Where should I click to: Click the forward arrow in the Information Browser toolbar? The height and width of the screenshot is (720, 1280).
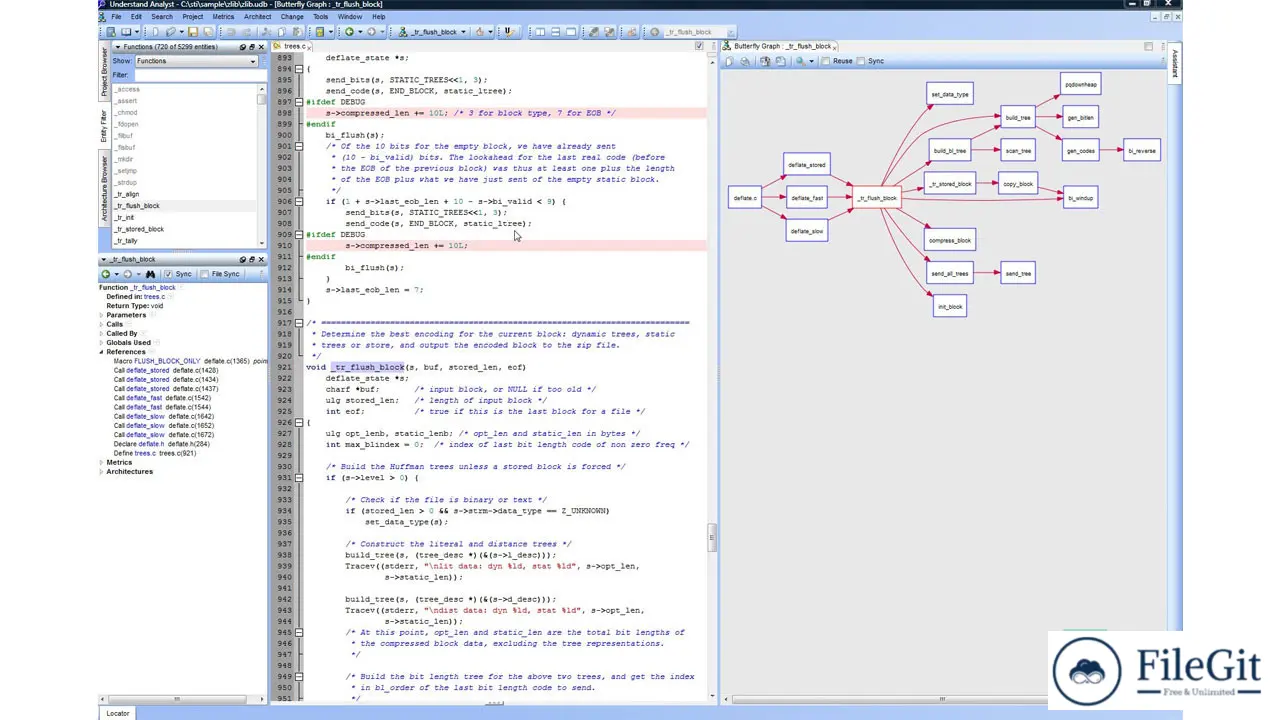(128, 274)
